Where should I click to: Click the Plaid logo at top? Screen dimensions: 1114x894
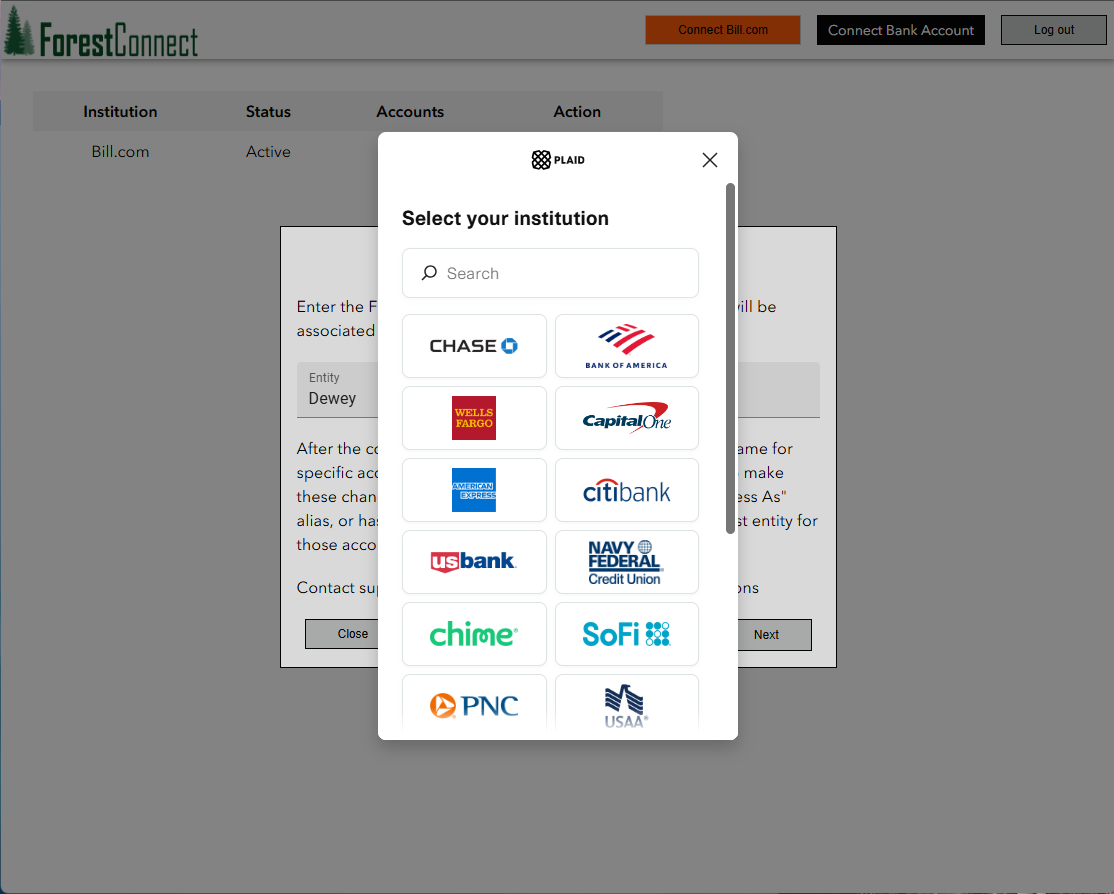[558, 160]
